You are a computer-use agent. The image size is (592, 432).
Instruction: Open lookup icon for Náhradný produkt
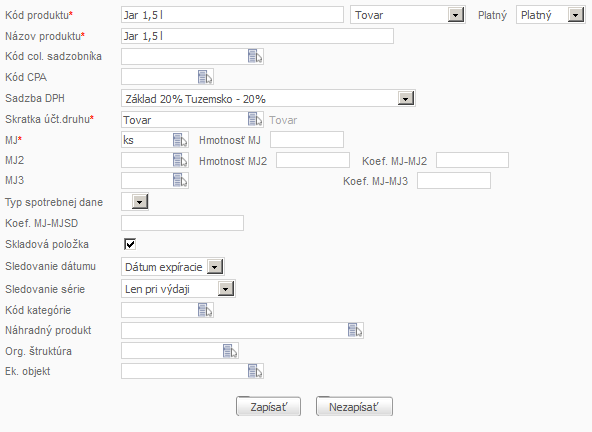355,330
